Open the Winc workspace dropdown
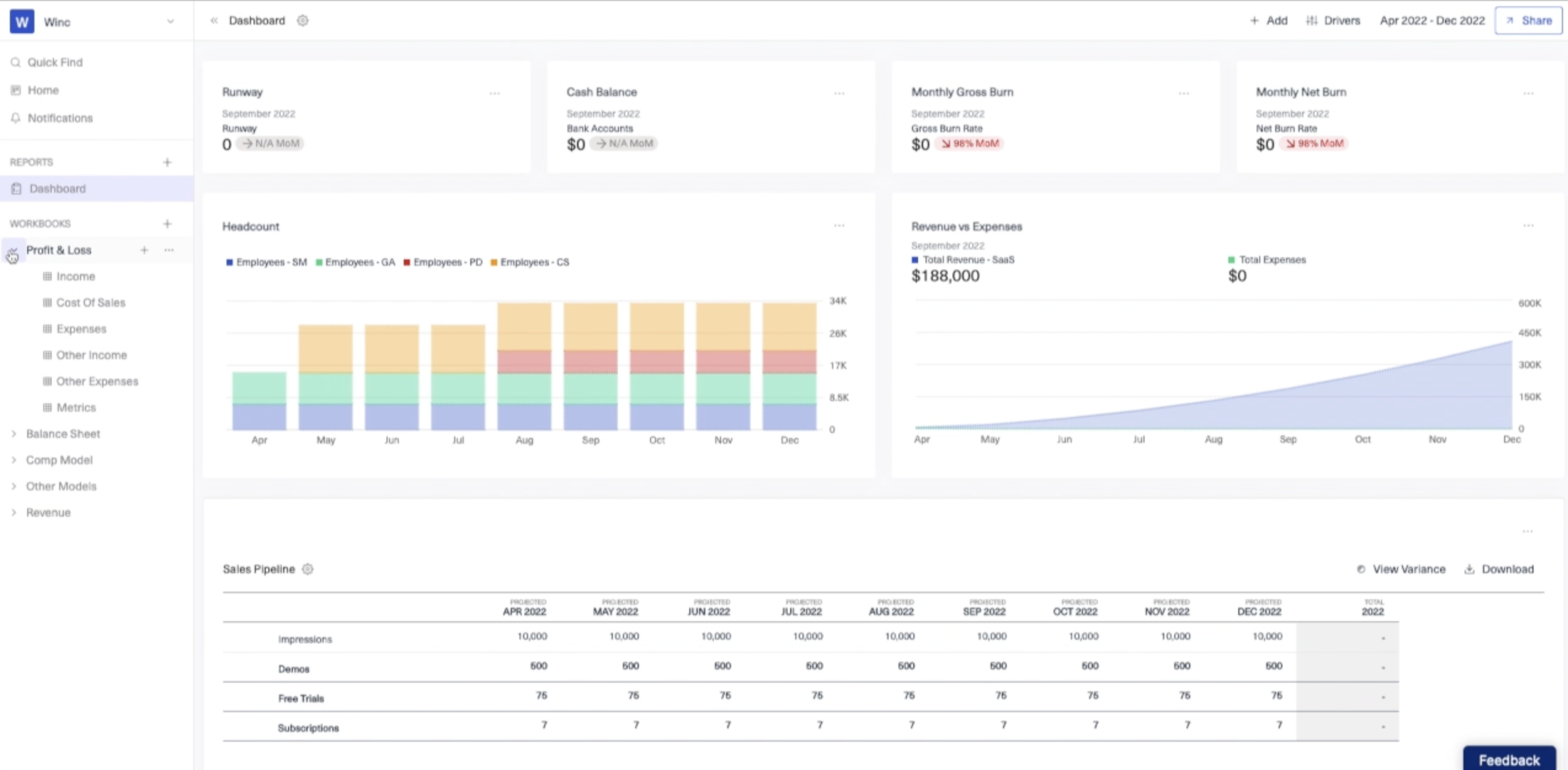 click(170, 21)
